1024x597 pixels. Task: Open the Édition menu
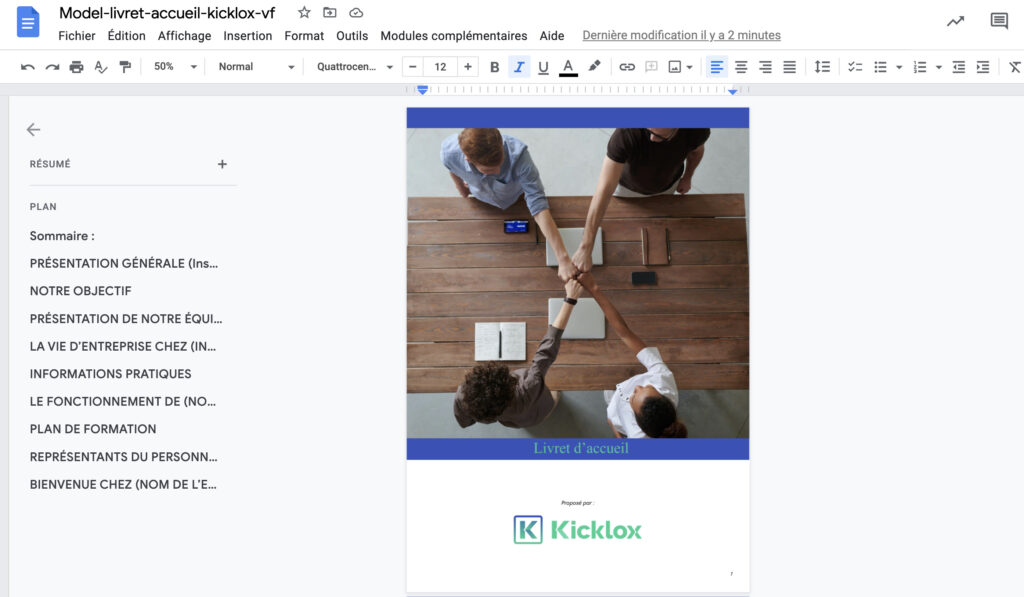(x=127, y=36)
